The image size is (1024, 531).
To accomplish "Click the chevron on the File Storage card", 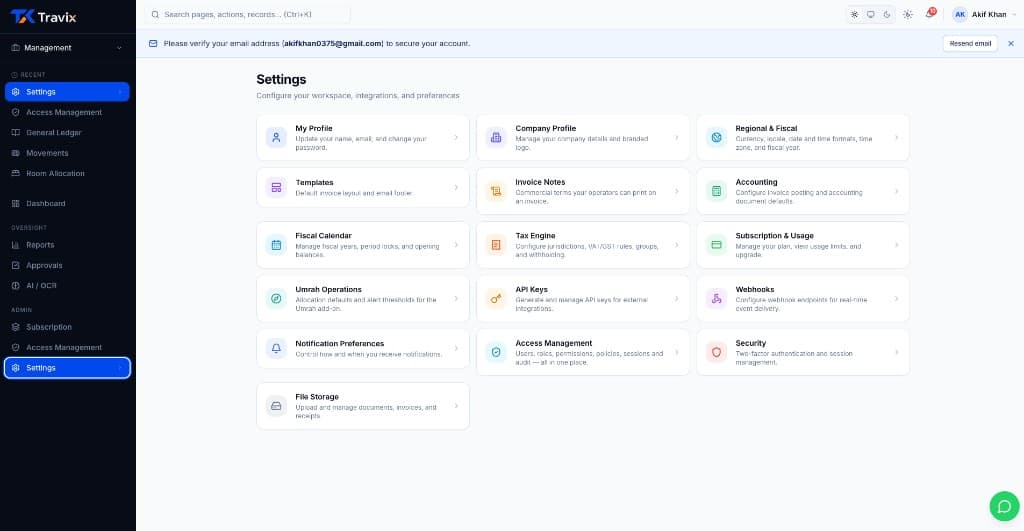I will pyautogui.click(x=456, y=406).
